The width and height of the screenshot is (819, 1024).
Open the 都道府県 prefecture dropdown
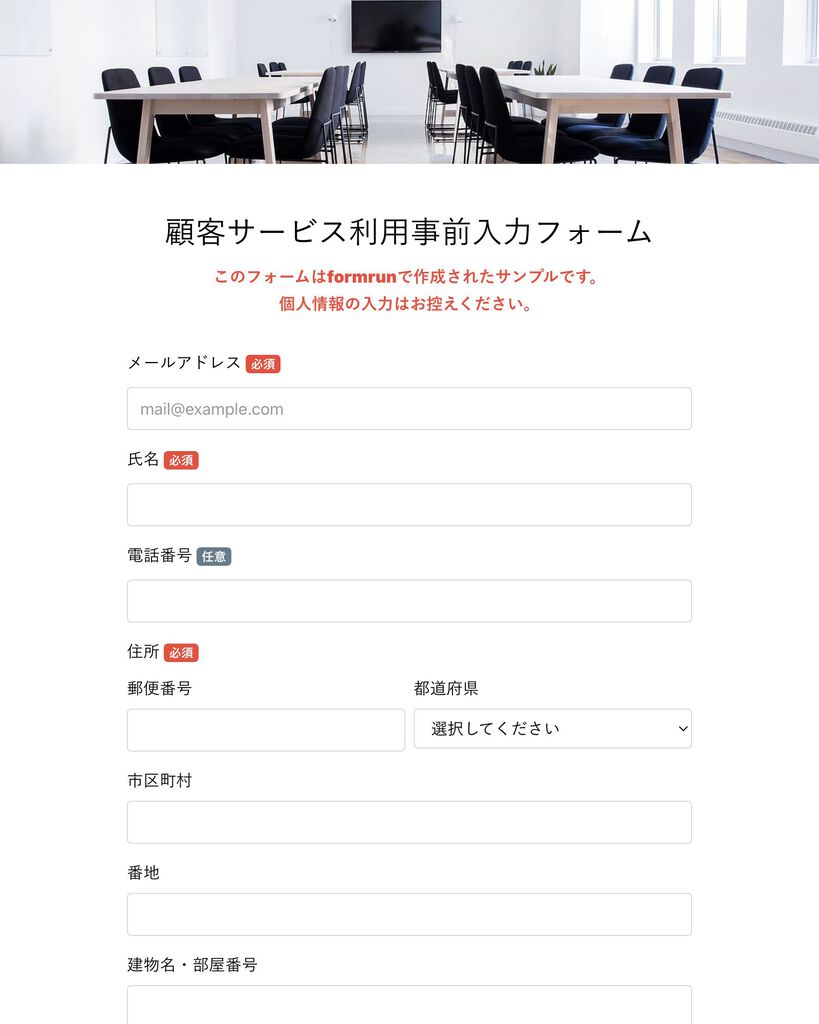[553, 729]
